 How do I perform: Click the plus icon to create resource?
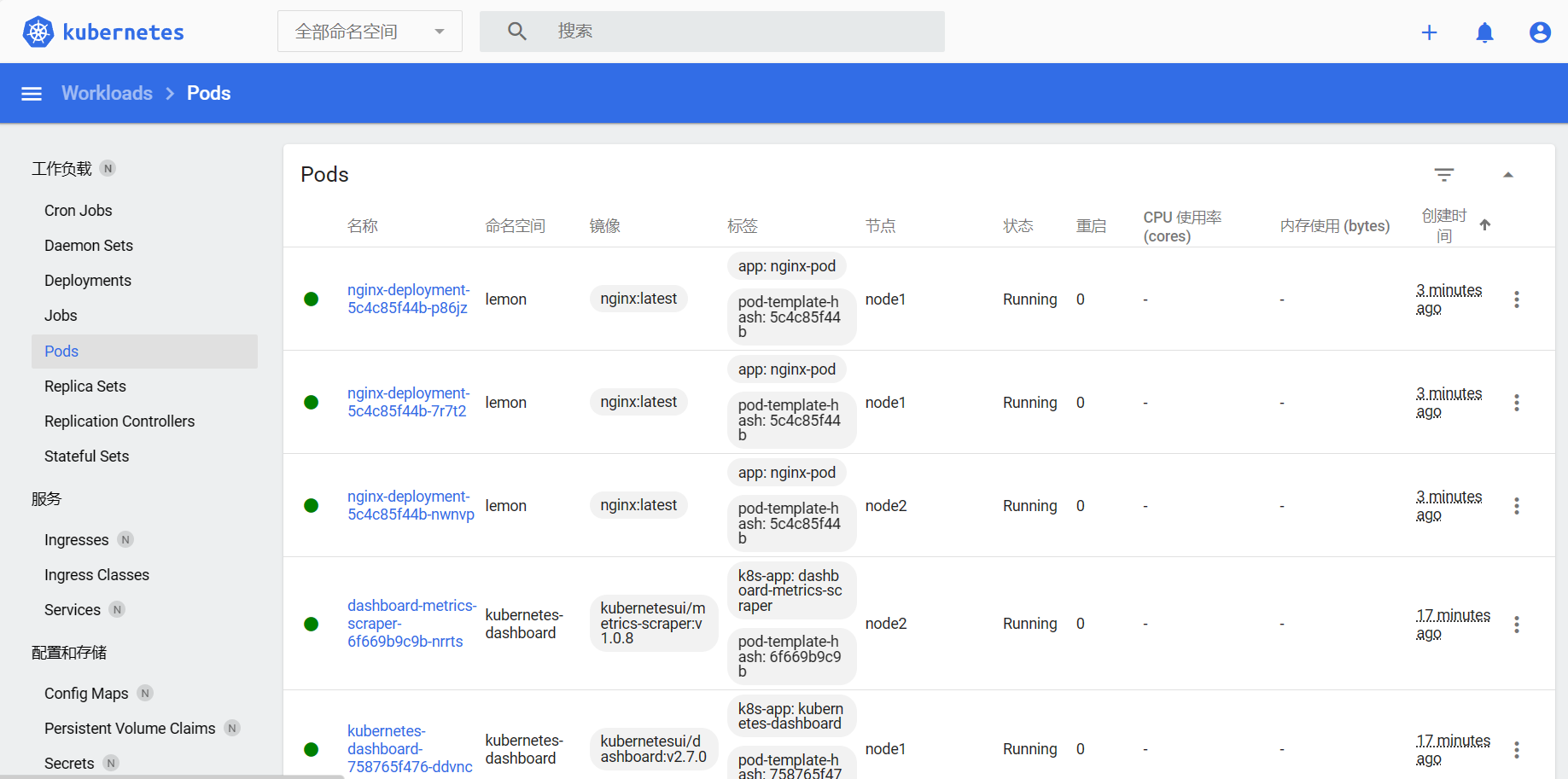[1429, 32]
